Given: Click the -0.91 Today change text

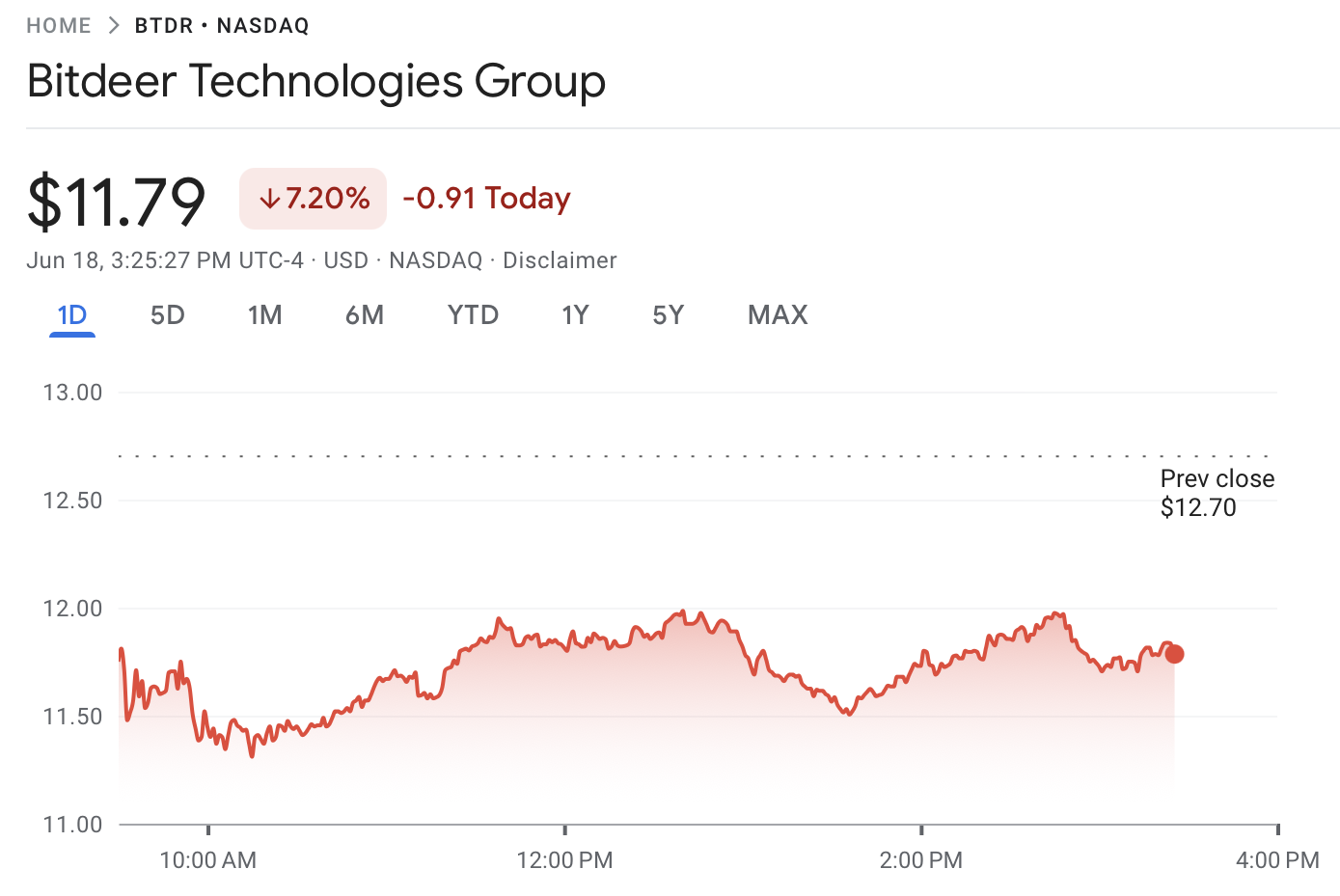Looking at the screenshot, I should tap(486, 199).
